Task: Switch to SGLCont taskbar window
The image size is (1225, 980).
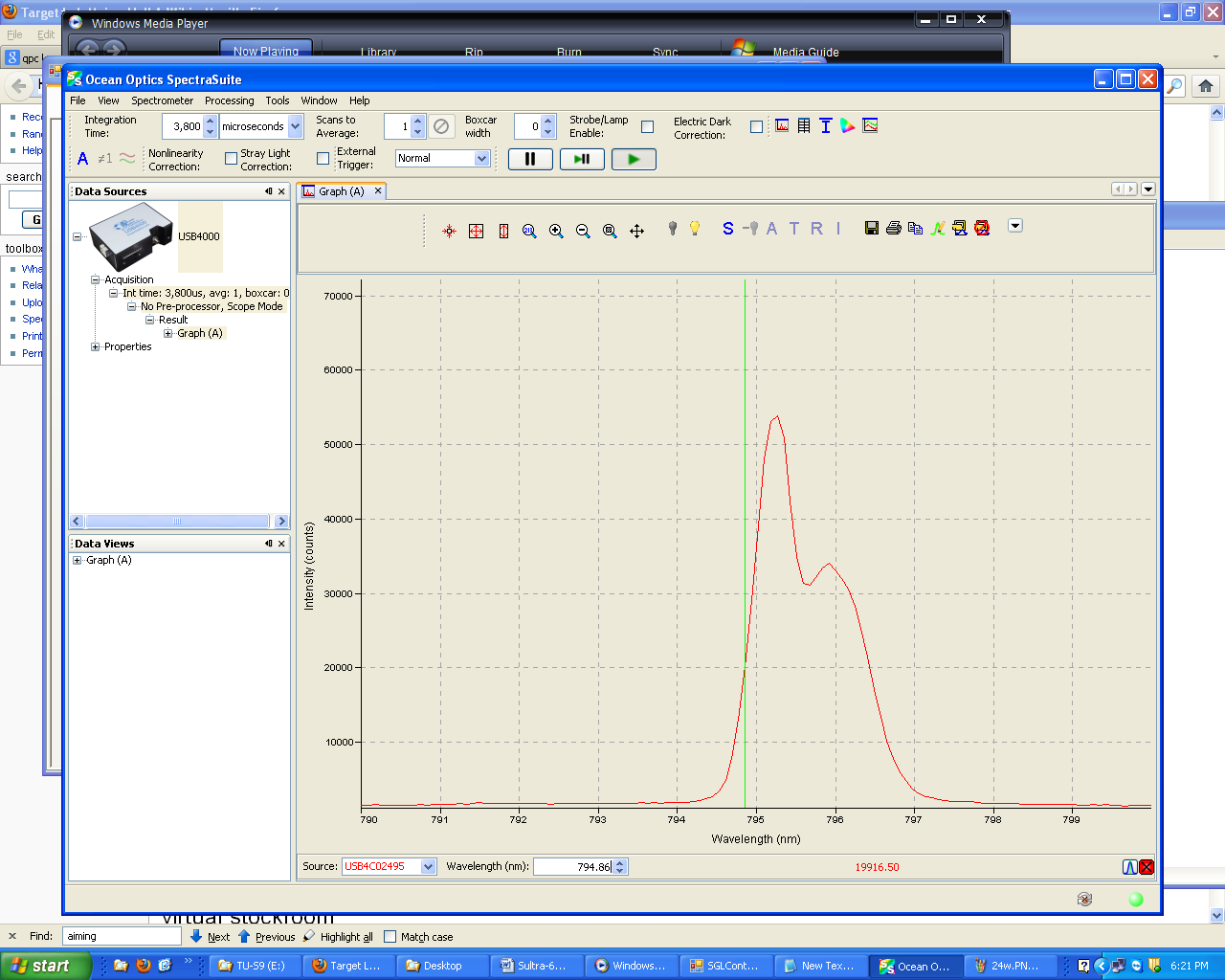Action: coord(725,966)
